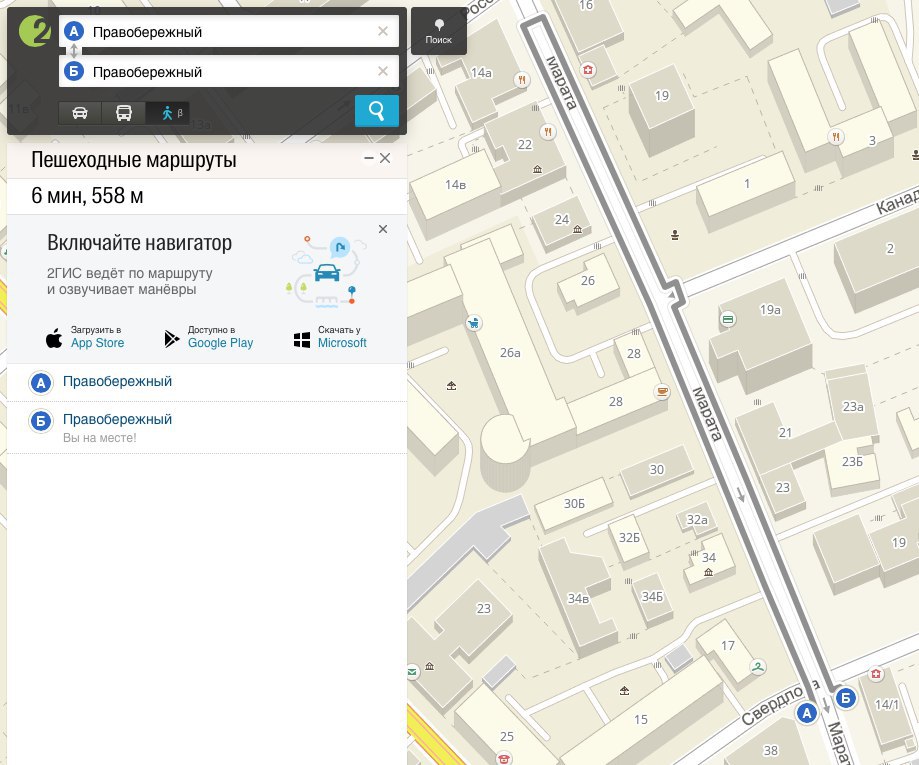Close the Пешеходные маршруты panel

tap(385, 158)
